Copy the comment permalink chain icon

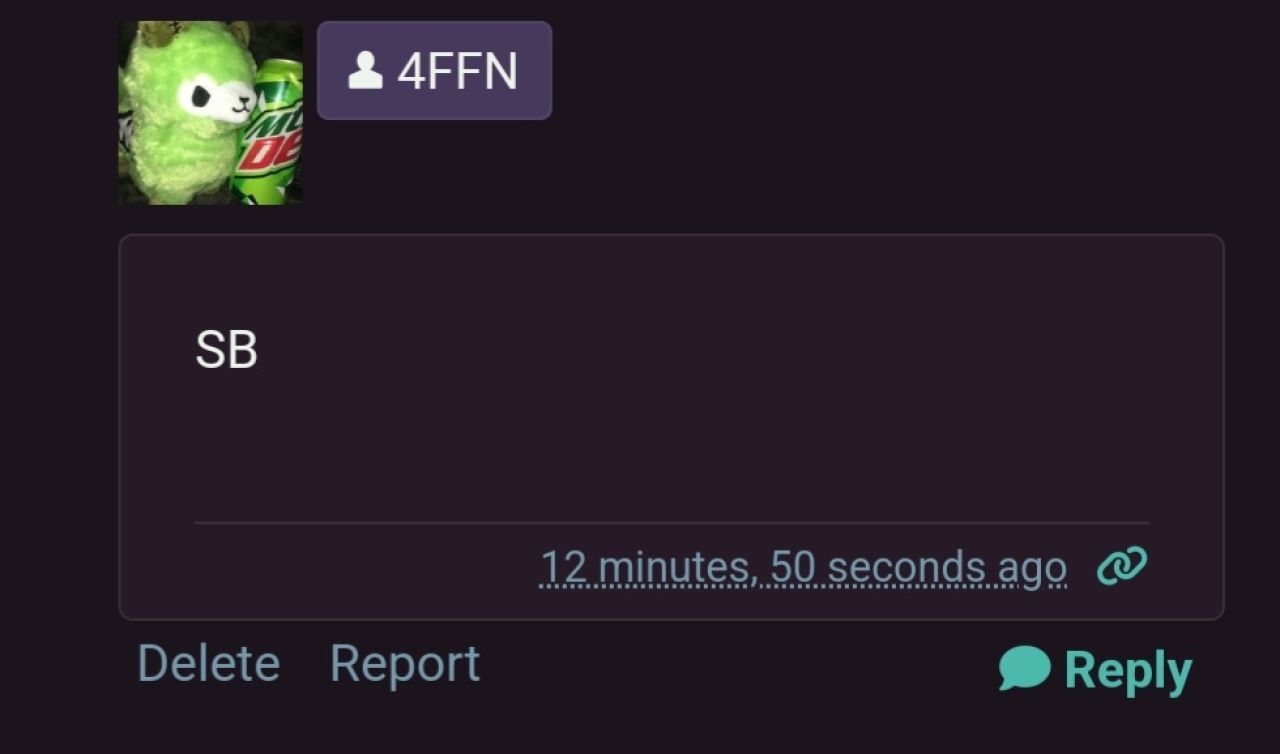point(1122,566)
